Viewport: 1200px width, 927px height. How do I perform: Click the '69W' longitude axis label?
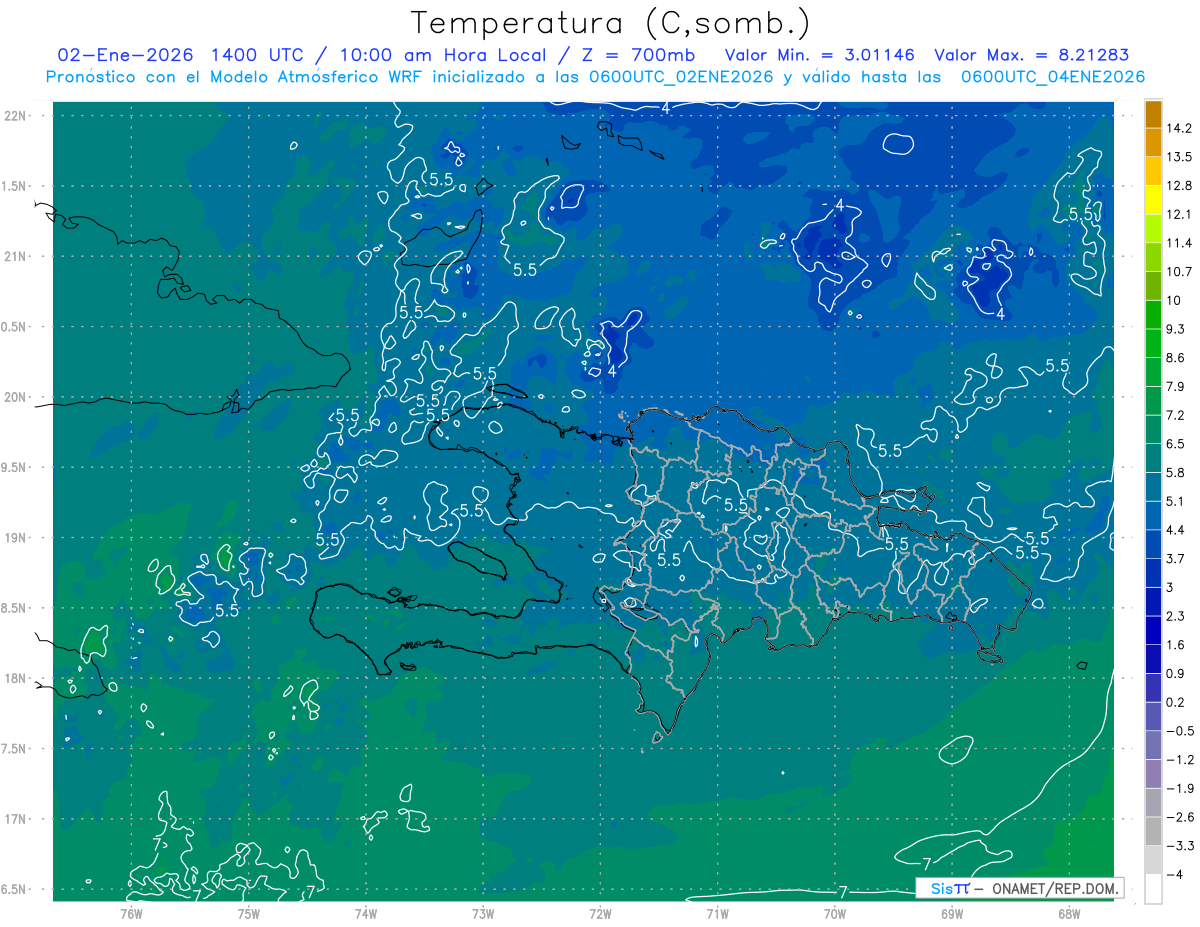point(951,913)
